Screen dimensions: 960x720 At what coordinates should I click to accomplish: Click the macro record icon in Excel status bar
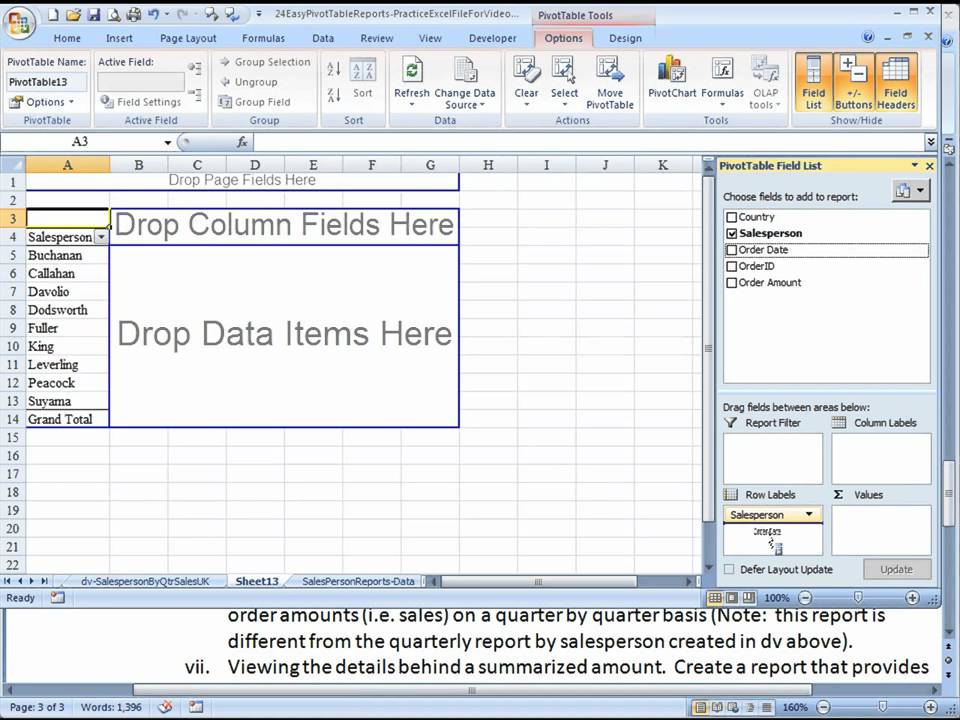(58, 598)
